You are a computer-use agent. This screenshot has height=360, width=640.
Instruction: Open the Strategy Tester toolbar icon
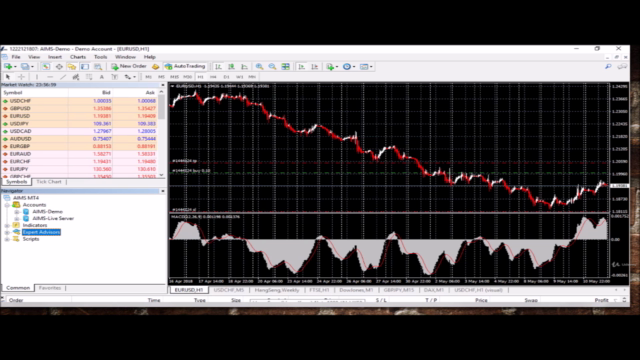(x=98, y=67)
